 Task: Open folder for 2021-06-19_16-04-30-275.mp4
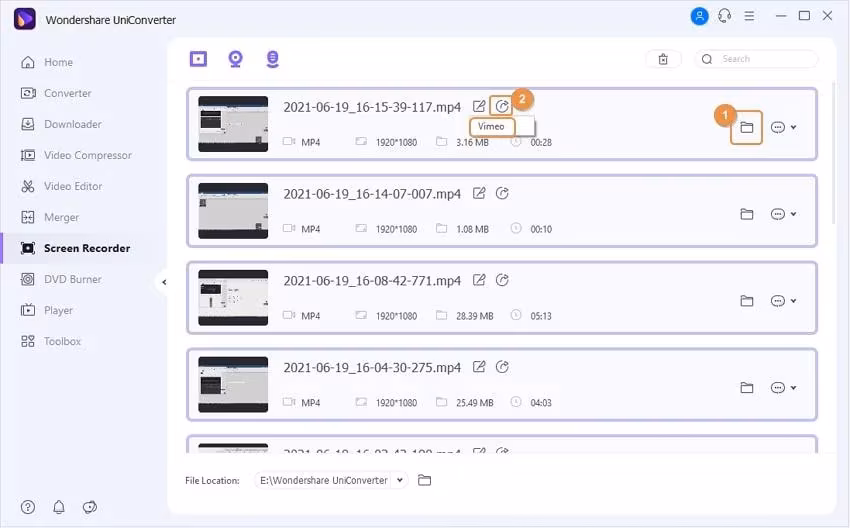(746, 388)
